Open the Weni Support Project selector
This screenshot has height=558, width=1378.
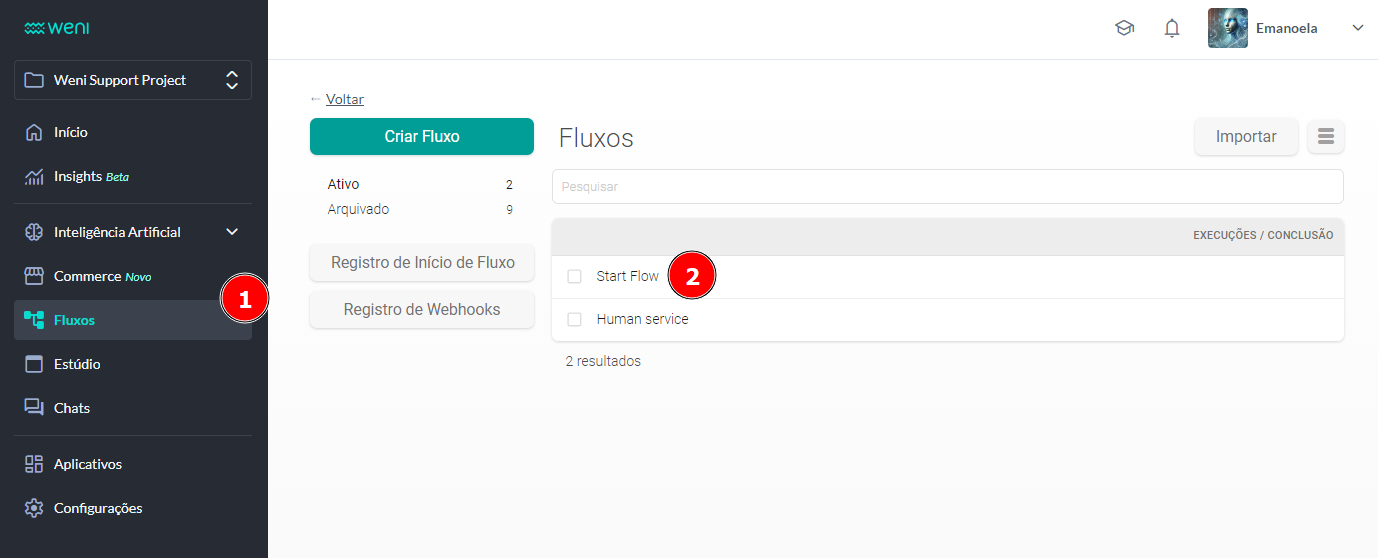[x=133, y=80]
